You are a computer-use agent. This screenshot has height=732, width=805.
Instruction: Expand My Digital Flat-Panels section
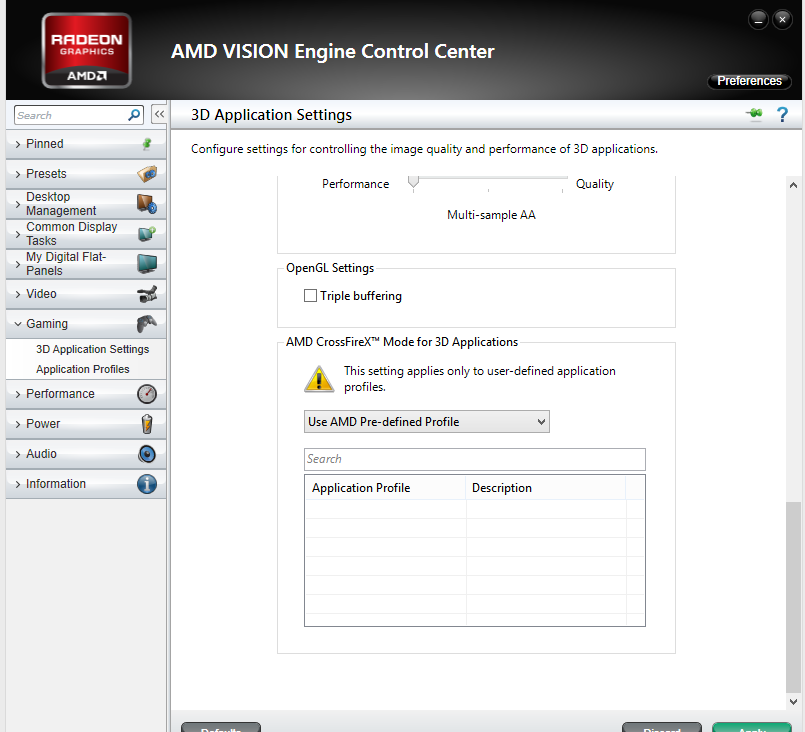86,264
